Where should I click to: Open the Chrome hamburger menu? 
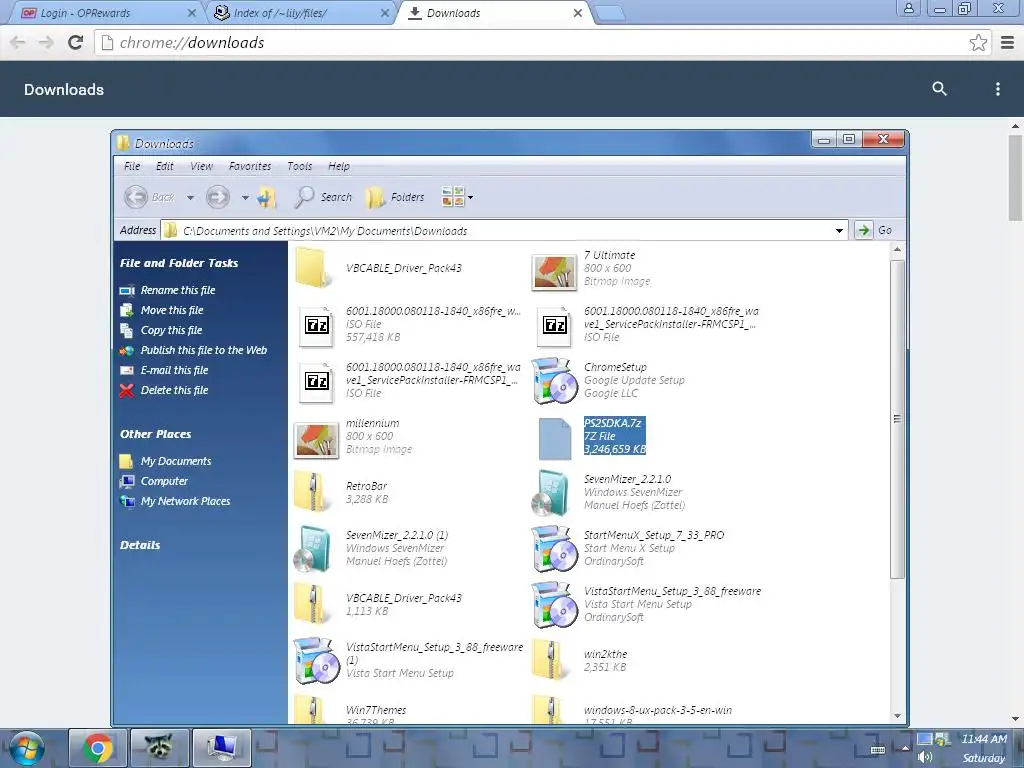(1008, 42)
